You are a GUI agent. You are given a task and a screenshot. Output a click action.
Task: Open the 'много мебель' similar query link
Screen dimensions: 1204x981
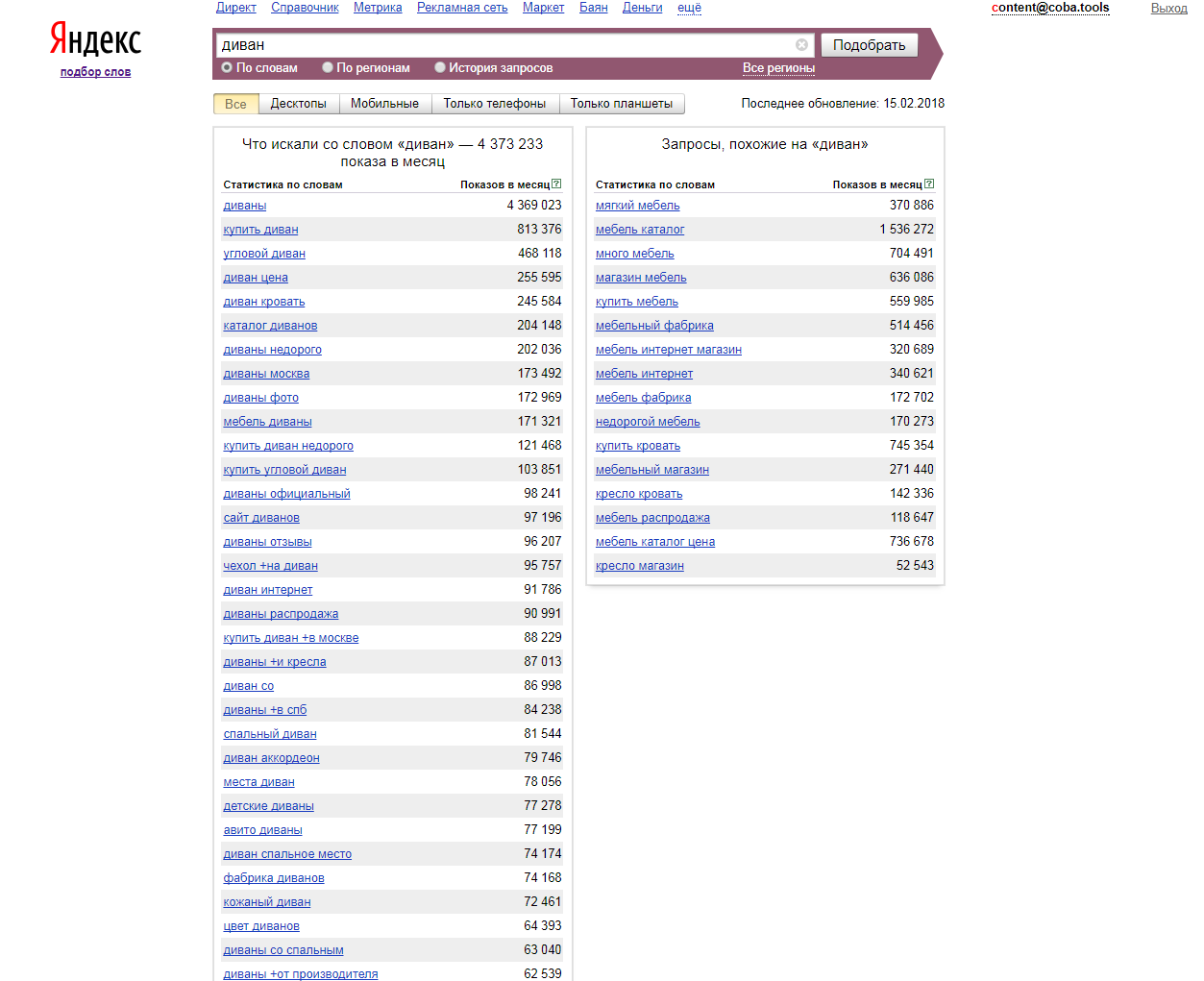click(x=634, y=254)
